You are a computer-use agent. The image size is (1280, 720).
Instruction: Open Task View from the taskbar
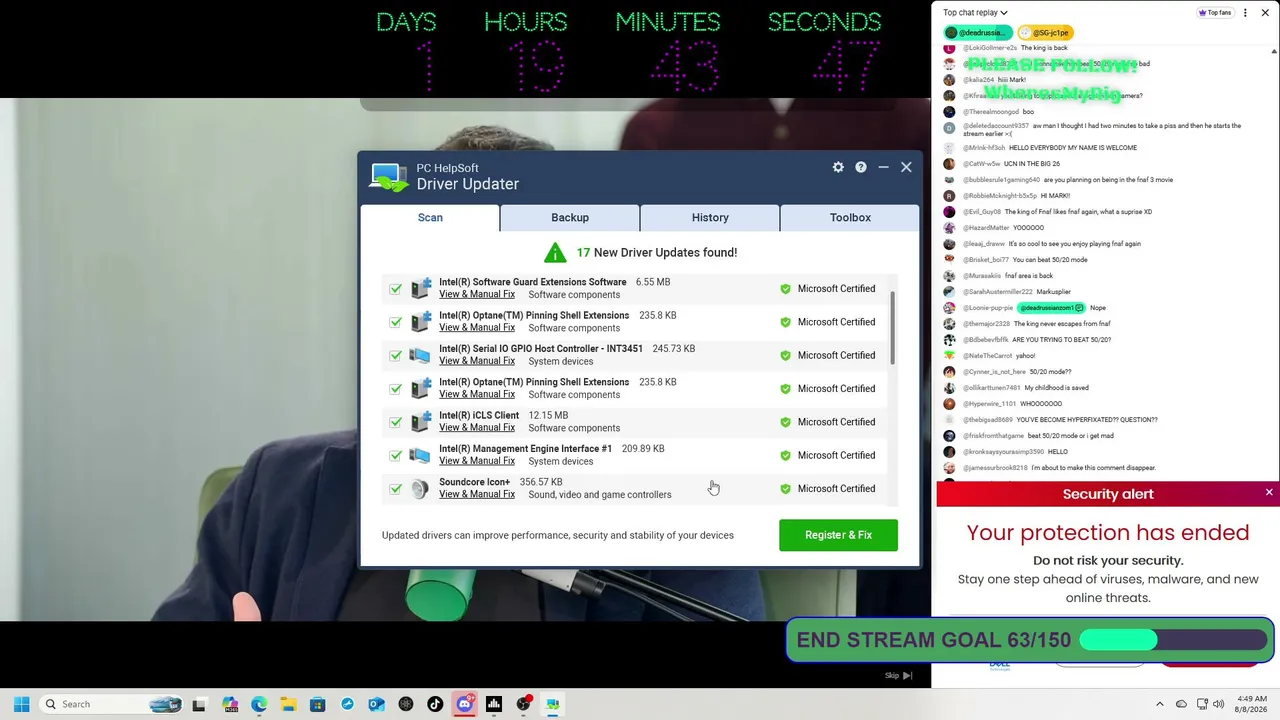tap(199, 704)
